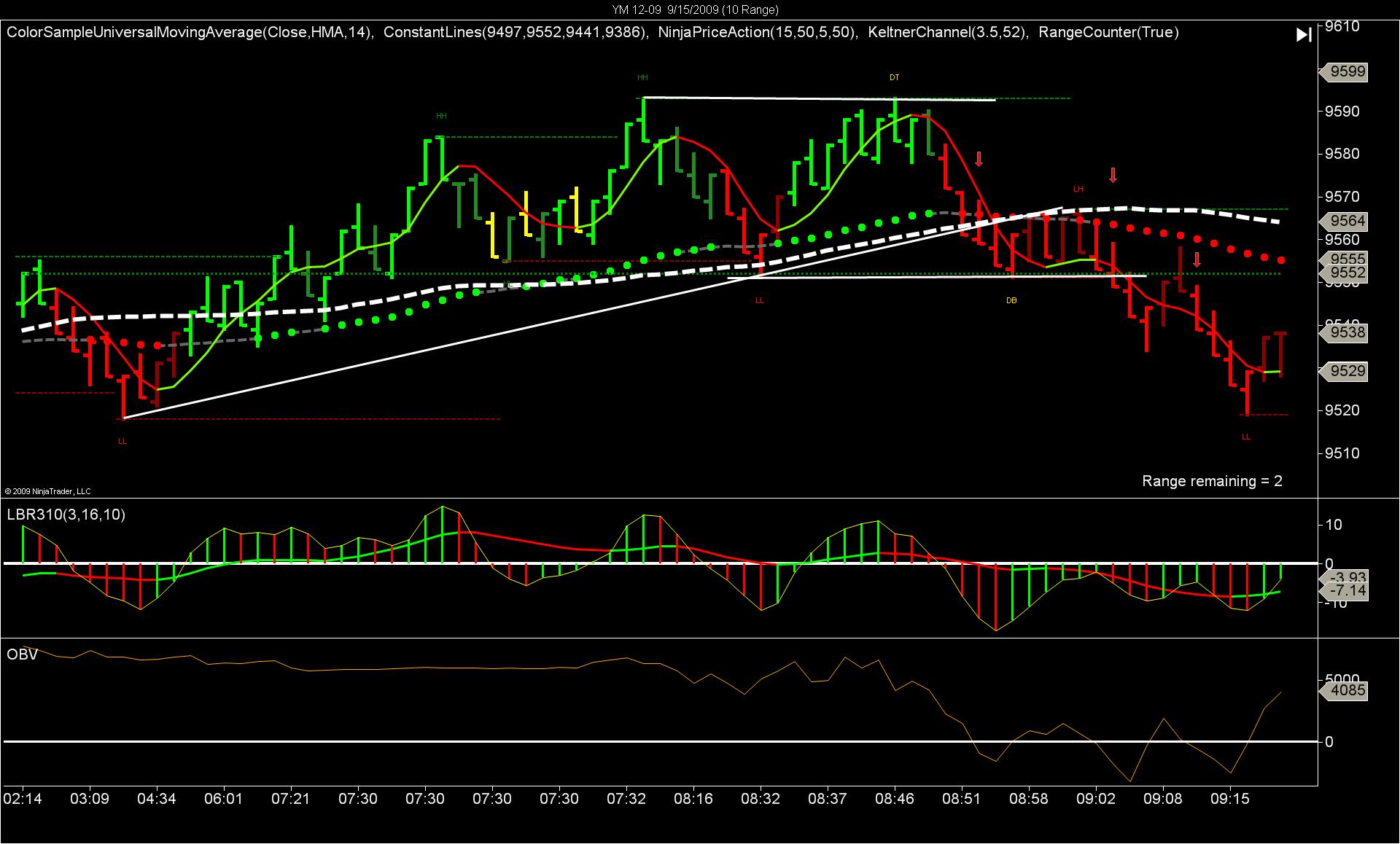Click the 07:21 time axis label
Image resolution: width=1400 pixels, height=844 pixels.
pyautogui.click(x=291, y=799)
